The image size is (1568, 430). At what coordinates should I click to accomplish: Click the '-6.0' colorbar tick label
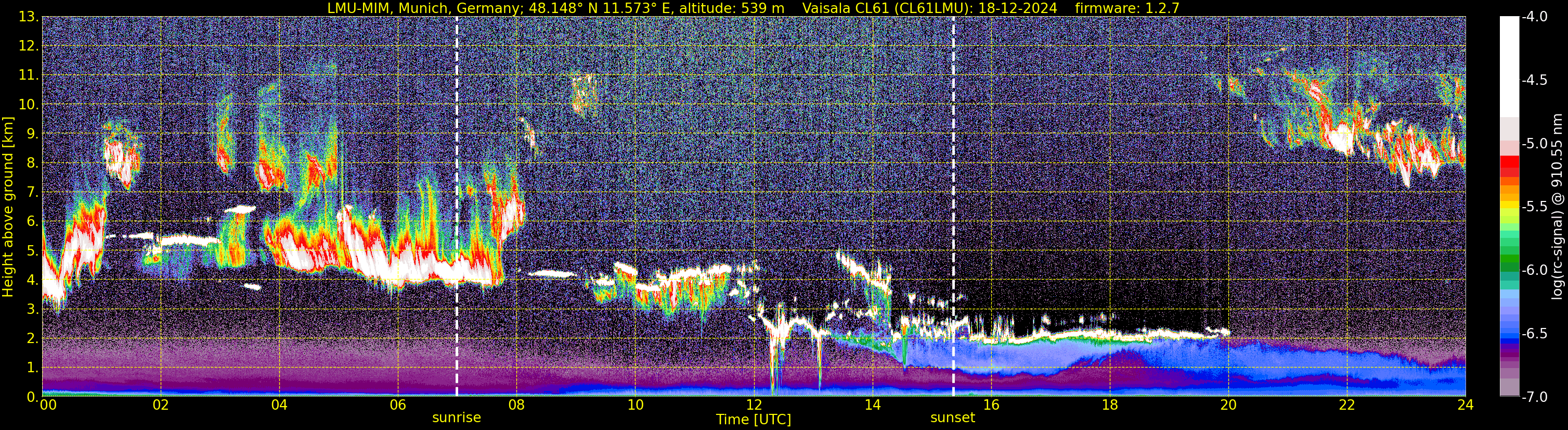[1534, 270]
